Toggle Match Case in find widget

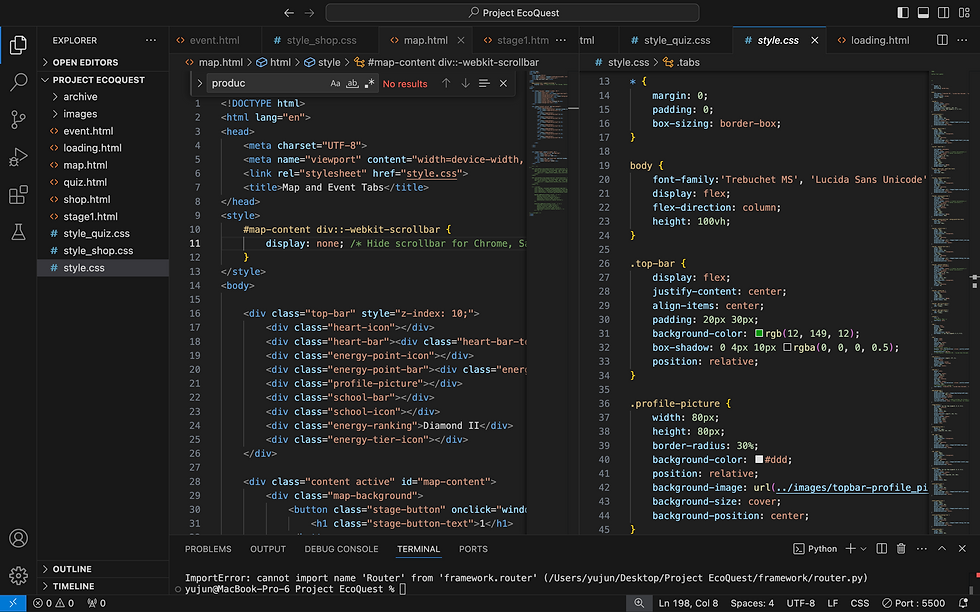click(335, 83)
